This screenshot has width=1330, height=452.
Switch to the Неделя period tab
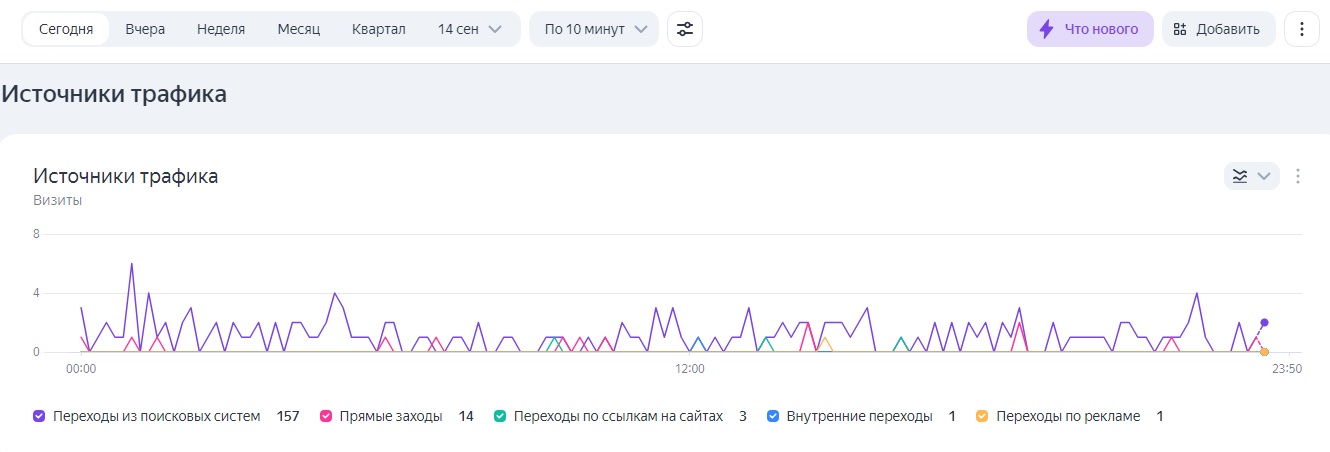pyautogui.click(x=221, y=29)
